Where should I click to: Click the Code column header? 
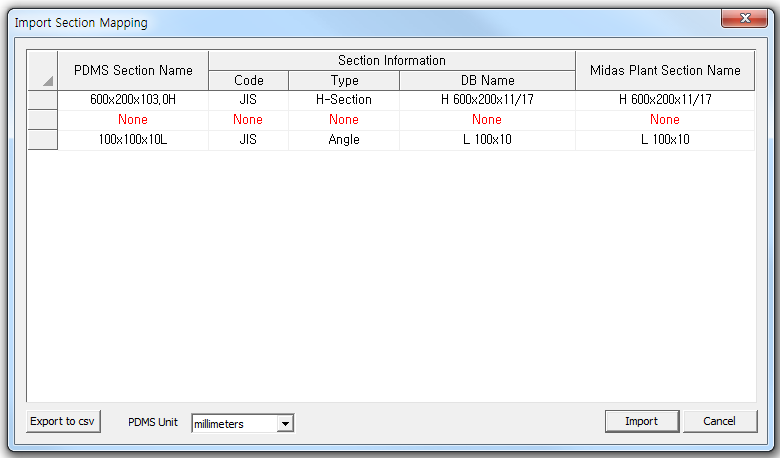(248, 80)
